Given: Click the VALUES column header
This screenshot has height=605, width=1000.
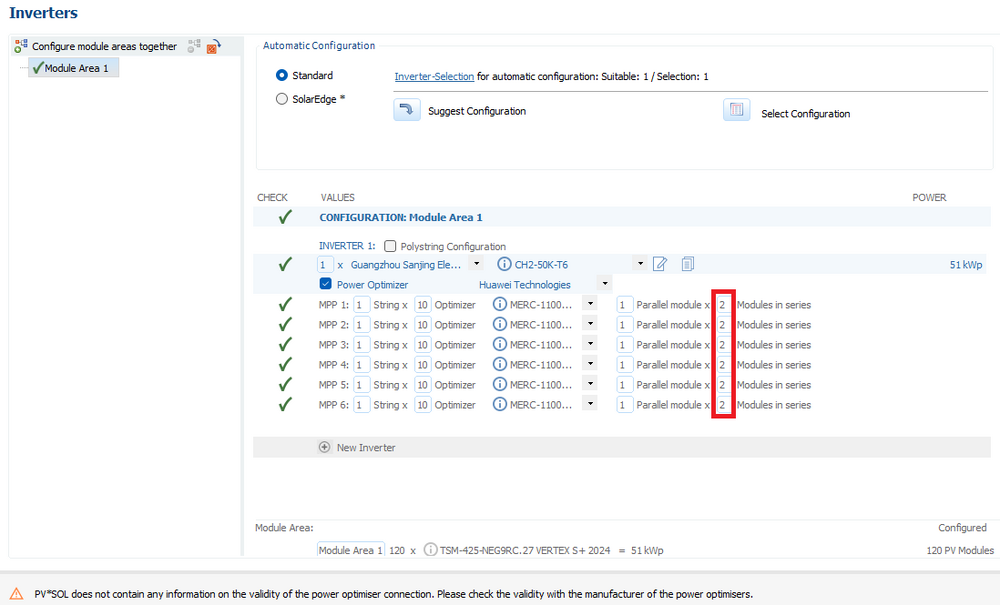Looking at the screenshot, I should click(337, 198).
